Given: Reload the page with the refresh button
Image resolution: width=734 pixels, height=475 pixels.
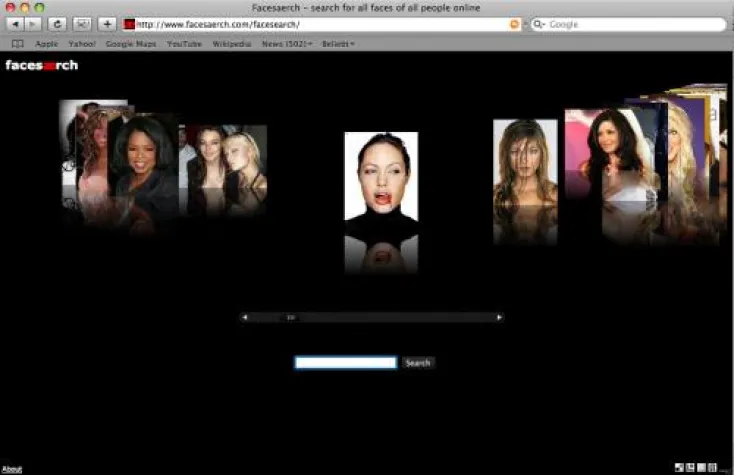Looking at the screenshot, I should click(58, 24).
